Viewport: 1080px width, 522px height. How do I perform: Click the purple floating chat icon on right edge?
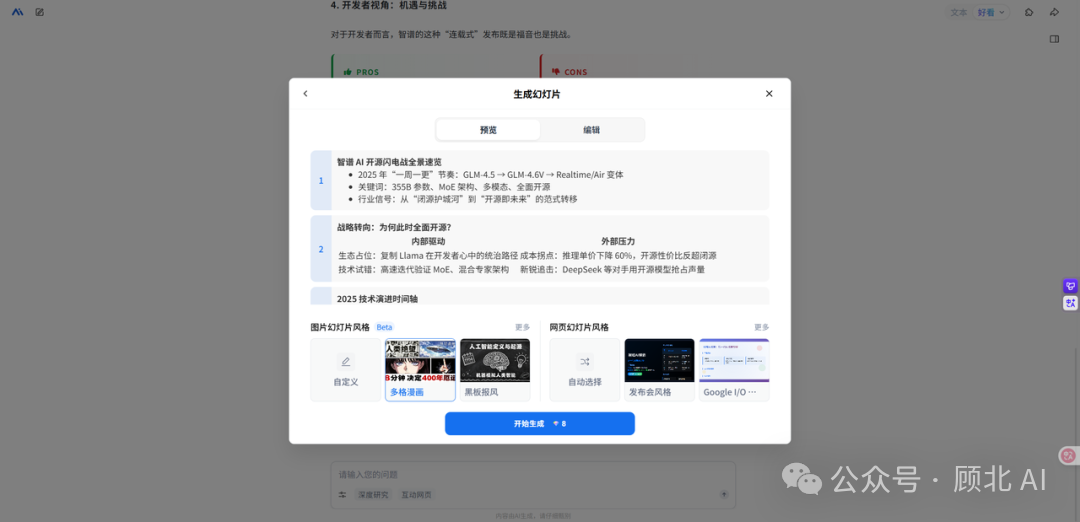click(x=1070, y=286)
